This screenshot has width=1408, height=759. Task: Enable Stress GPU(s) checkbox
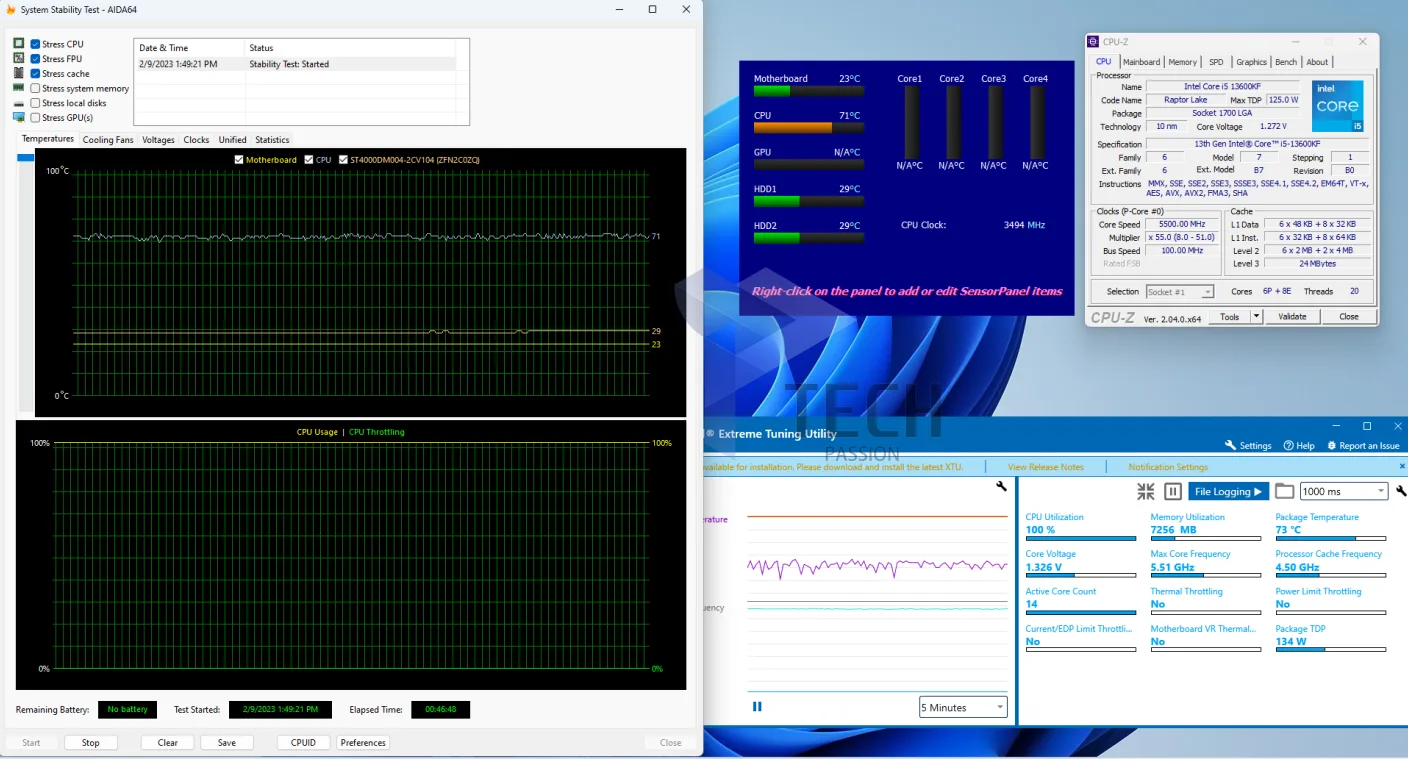point(36,118)
